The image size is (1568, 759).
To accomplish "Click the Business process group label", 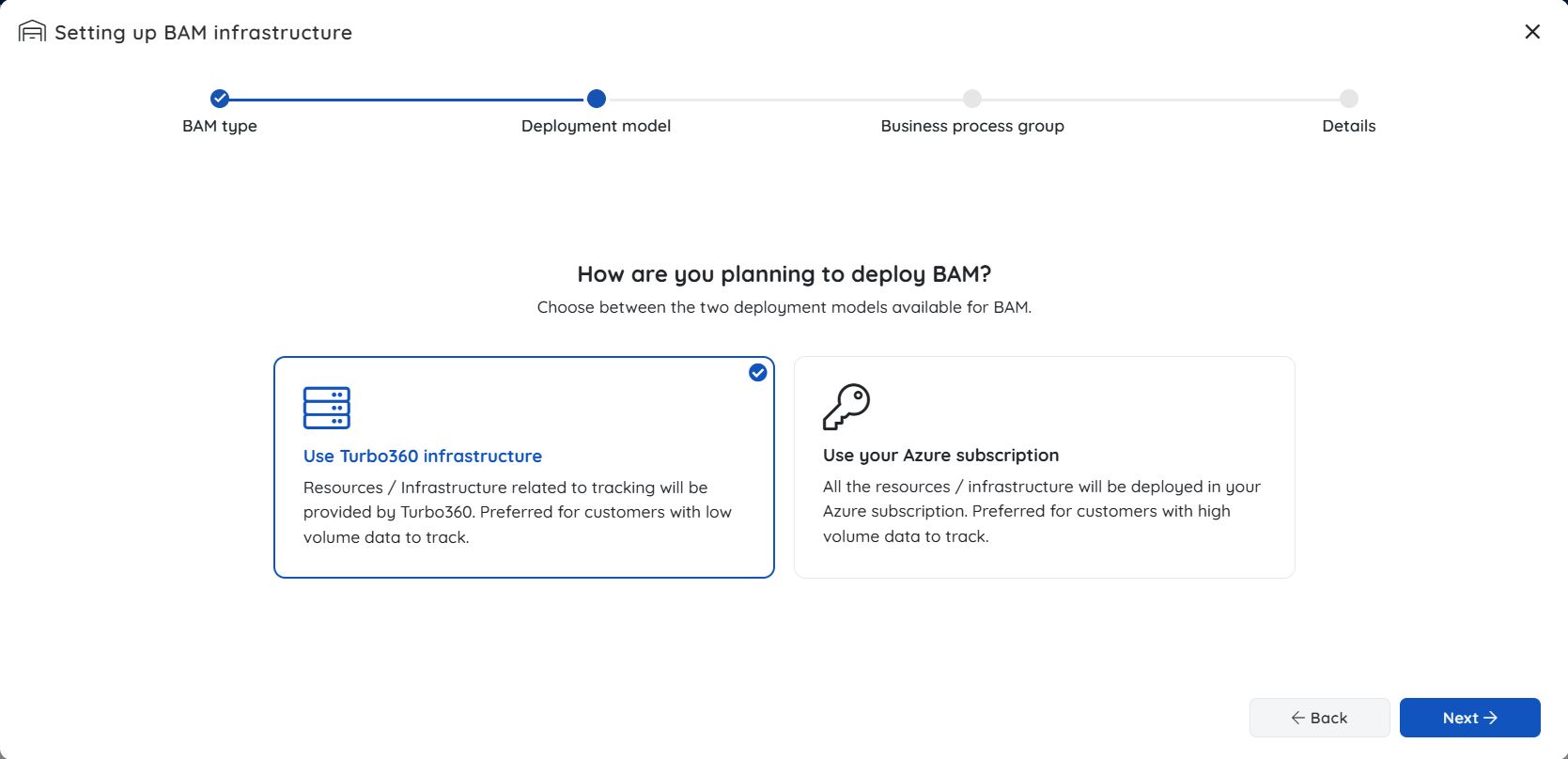I will [972, 126].
